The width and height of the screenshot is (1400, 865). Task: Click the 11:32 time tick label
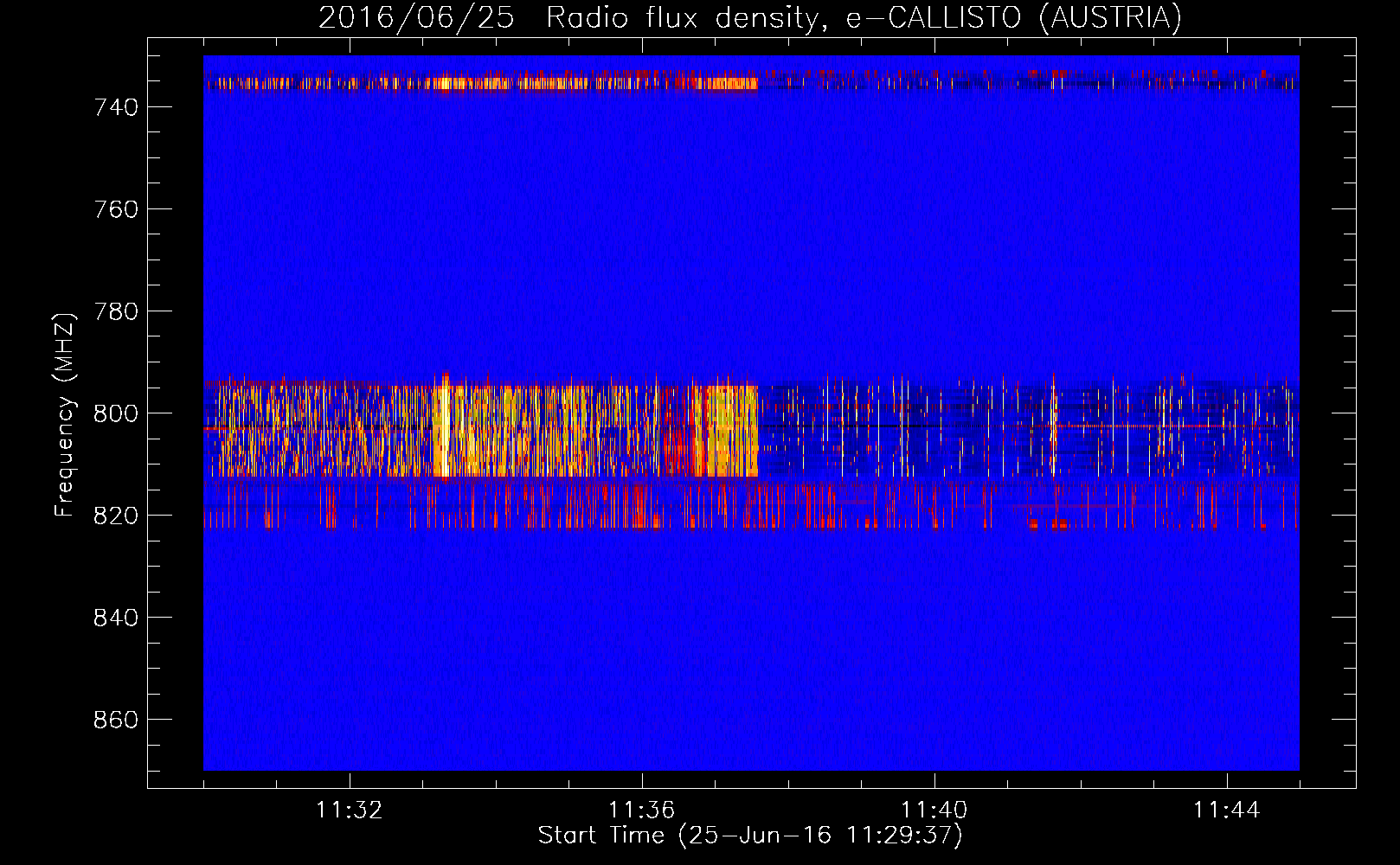[350, 811]
